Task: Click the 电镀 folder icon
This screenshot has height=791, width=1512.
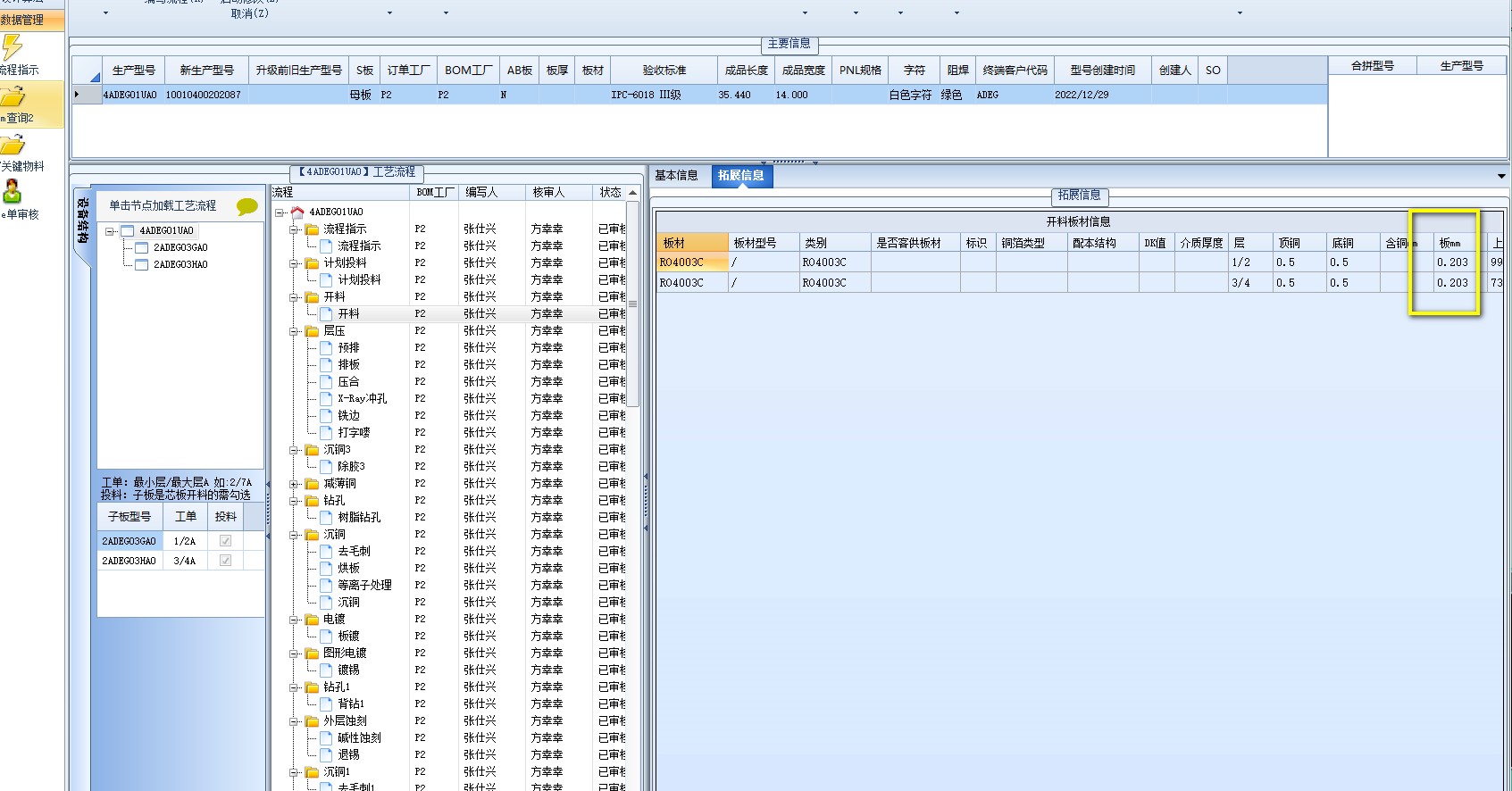Action: pyautogui.click(x=312, y=620)
